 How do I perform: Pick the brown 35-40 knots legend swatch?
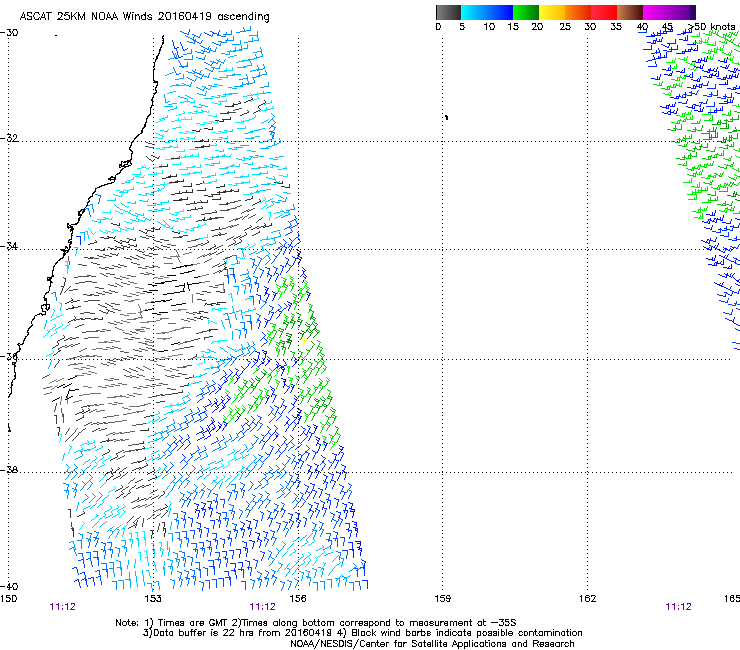click(630, 12)
